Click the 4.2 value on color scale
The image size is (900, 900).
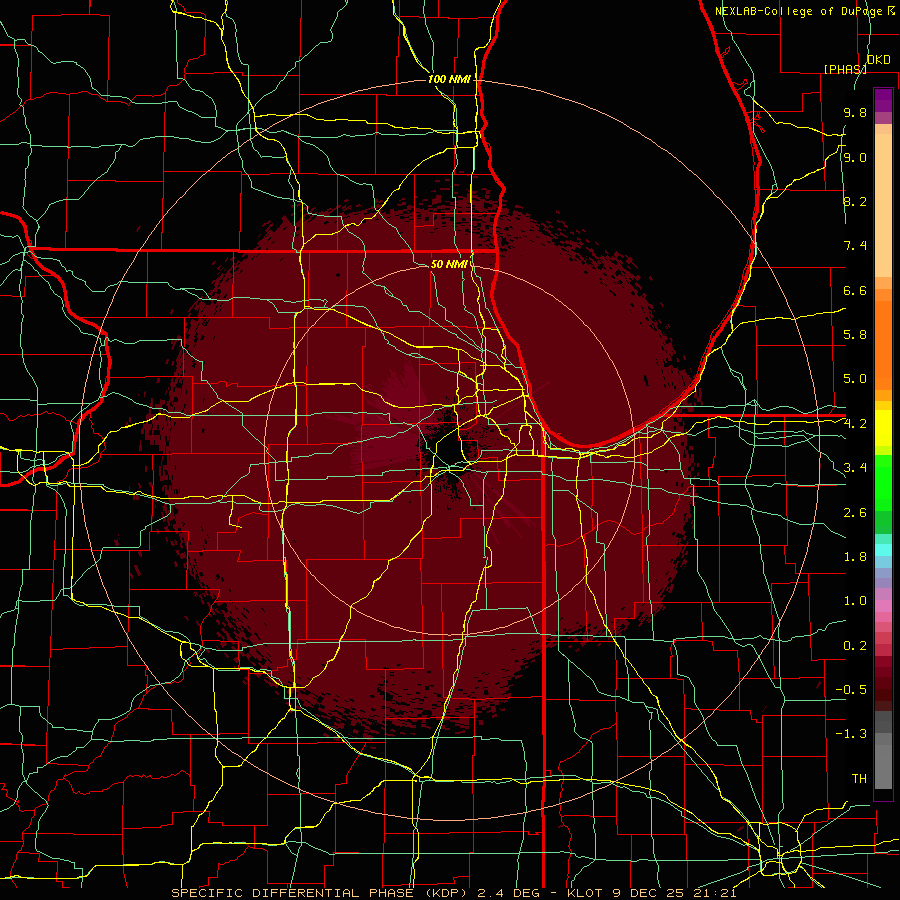point(855,424)
